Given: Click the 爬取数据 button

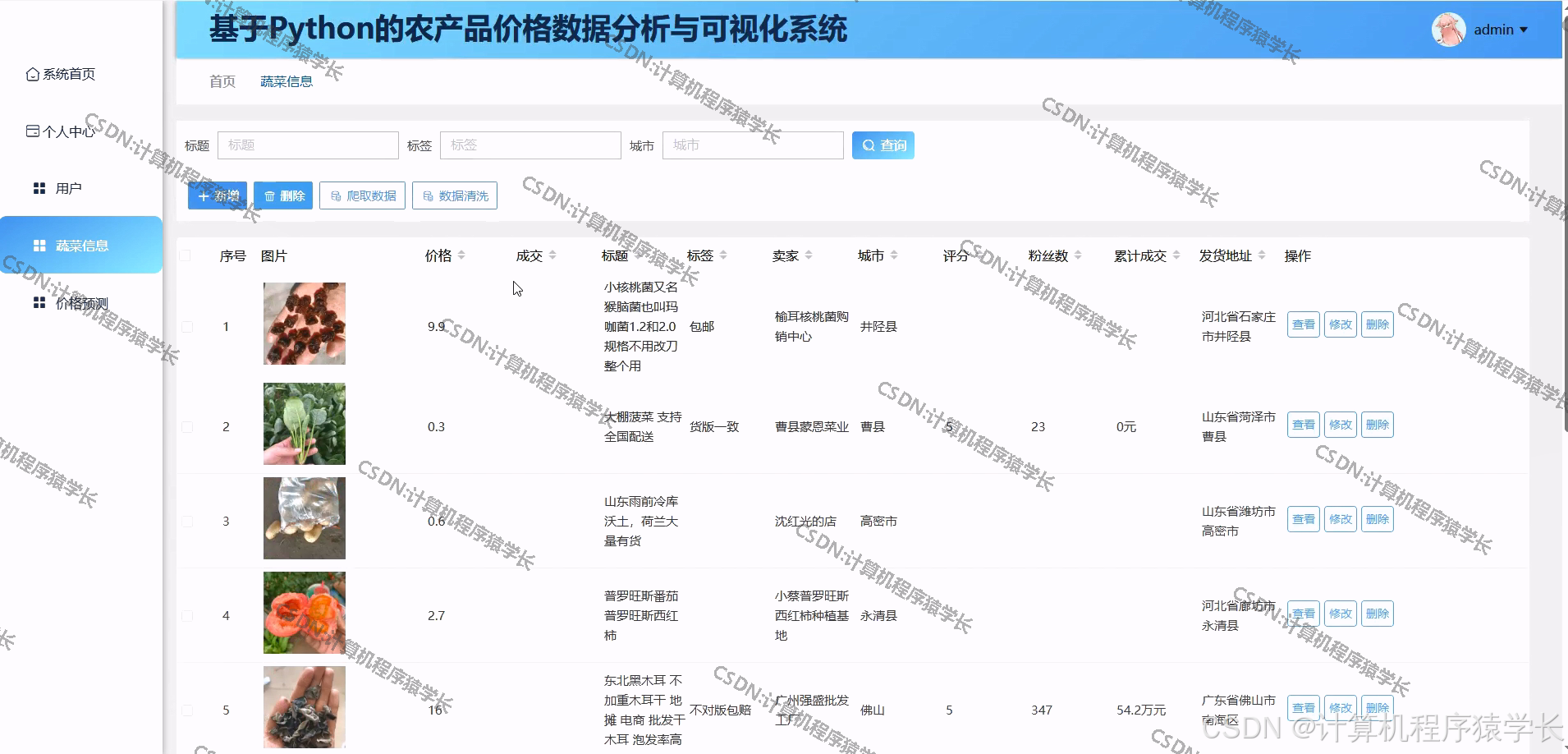Looking at the screenshot, I should (362, 195).
